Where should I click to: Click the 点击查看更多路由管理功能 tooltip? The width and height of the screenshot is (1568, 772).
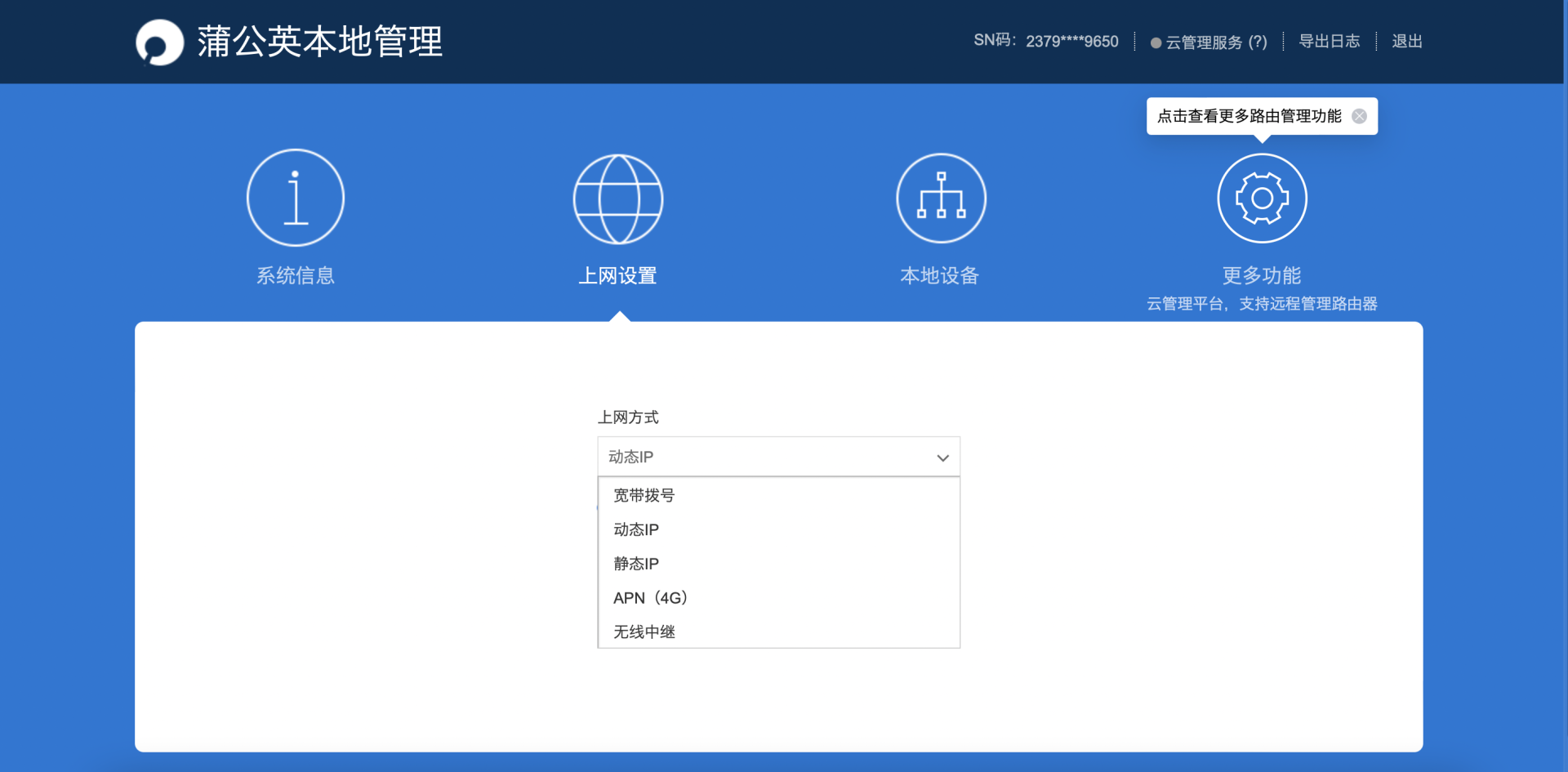1248,116
